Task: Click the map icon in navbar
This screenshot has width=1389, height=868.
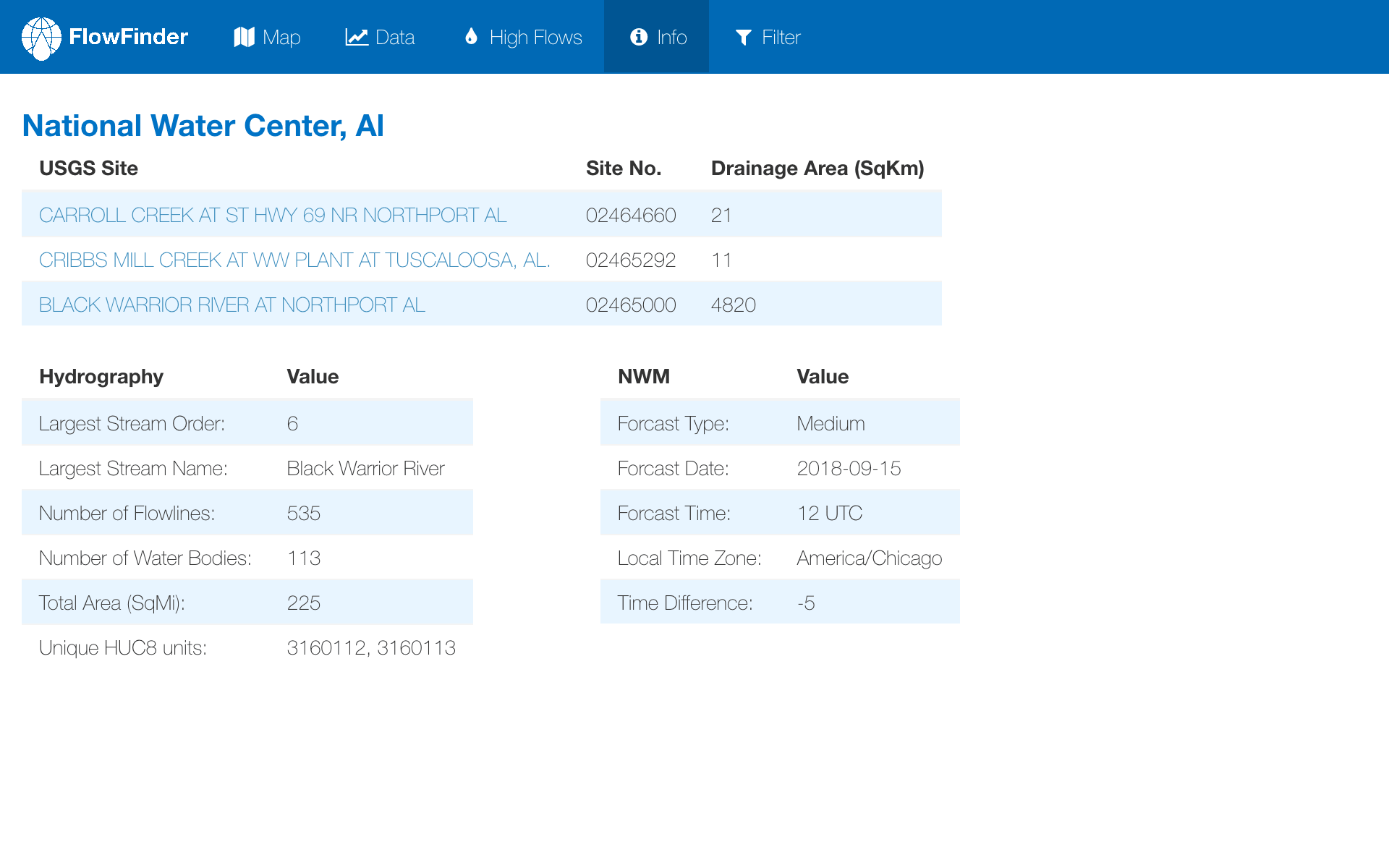Action: (245, 37)
